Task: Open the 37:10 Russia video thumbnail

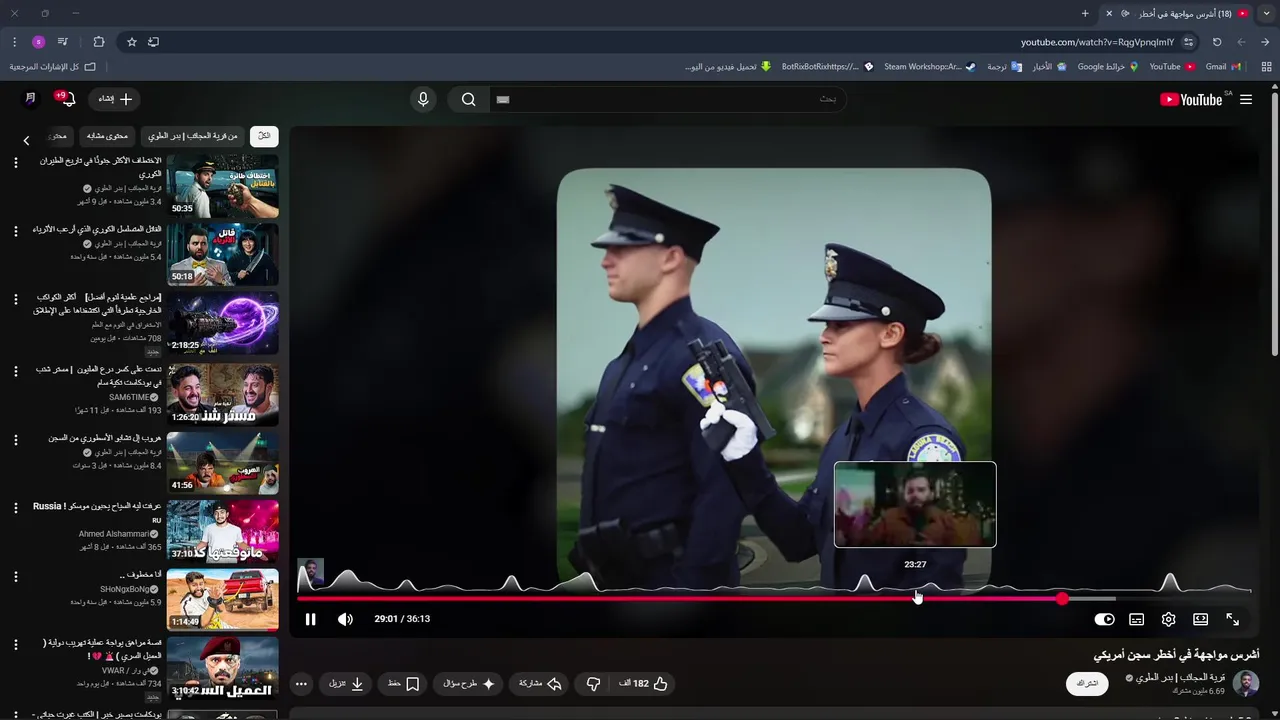Action: (222, 531)
